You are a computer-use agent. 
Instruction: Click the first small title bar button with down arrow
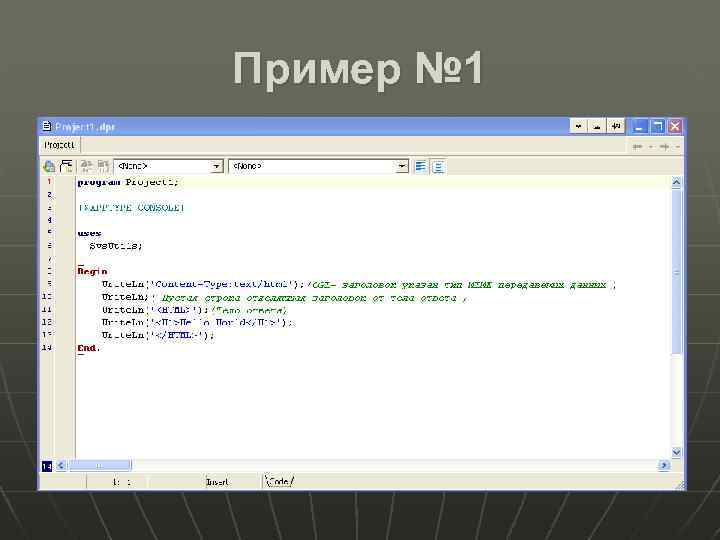coord(579,126)
